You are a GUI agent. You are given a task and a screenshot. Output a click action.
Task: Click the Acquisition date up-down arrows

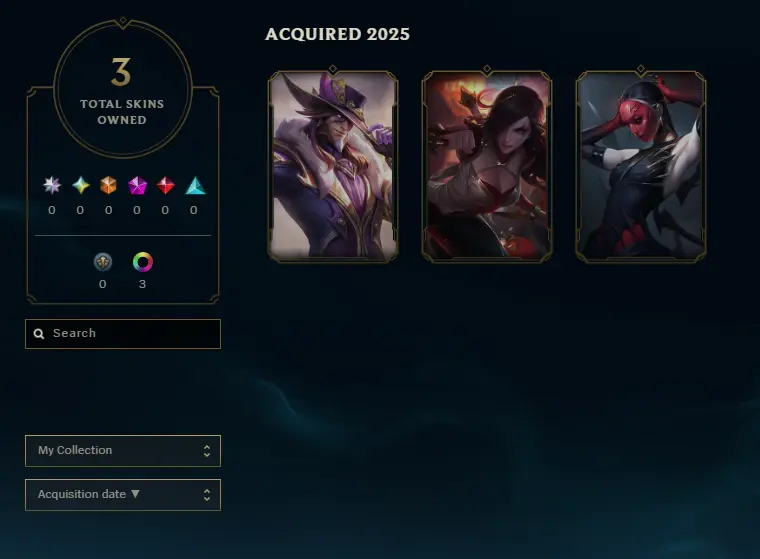click(x=207, y=495)
